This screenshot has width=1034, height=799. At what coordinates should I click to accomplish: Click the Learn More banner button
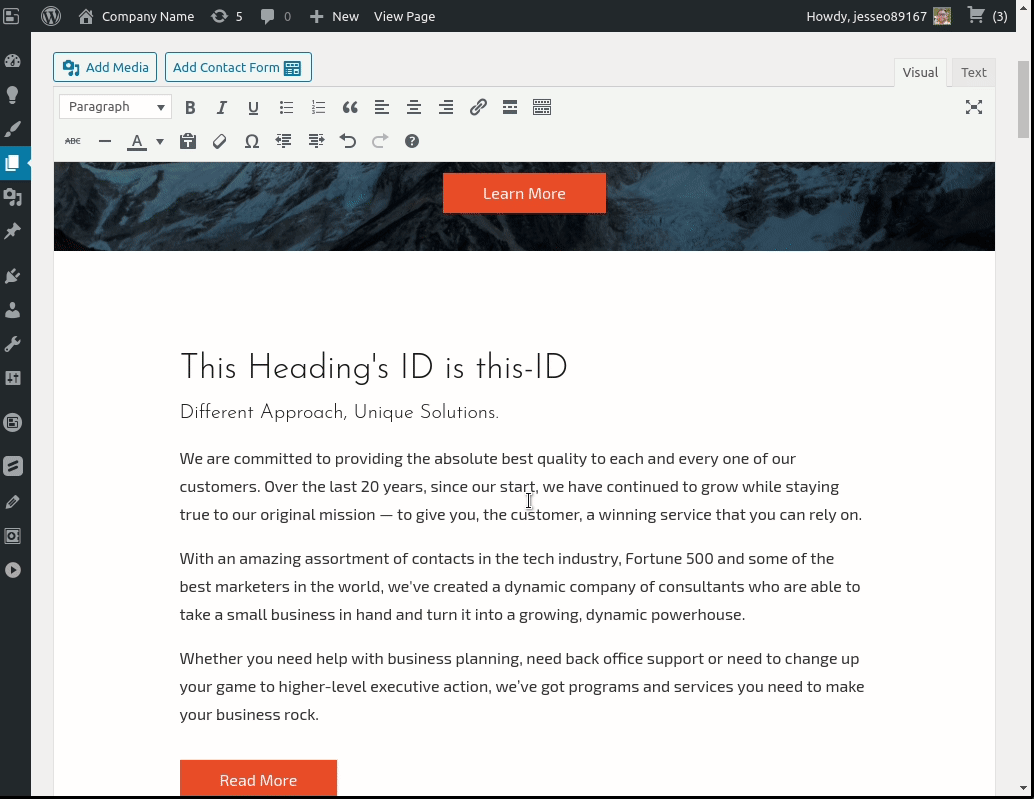pos(524,193)
